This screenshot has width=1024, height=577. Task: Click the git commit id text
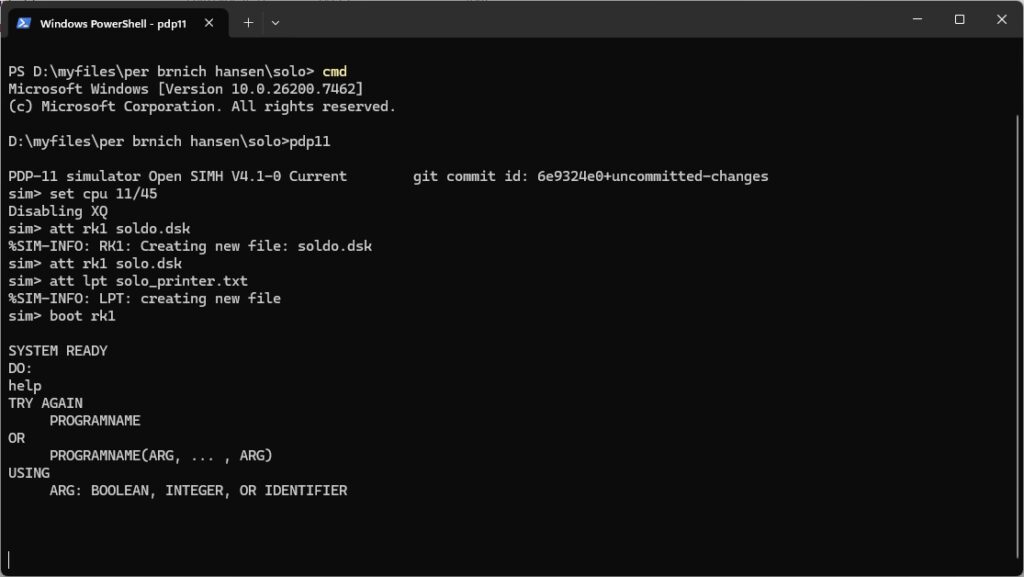click(590, 176)
